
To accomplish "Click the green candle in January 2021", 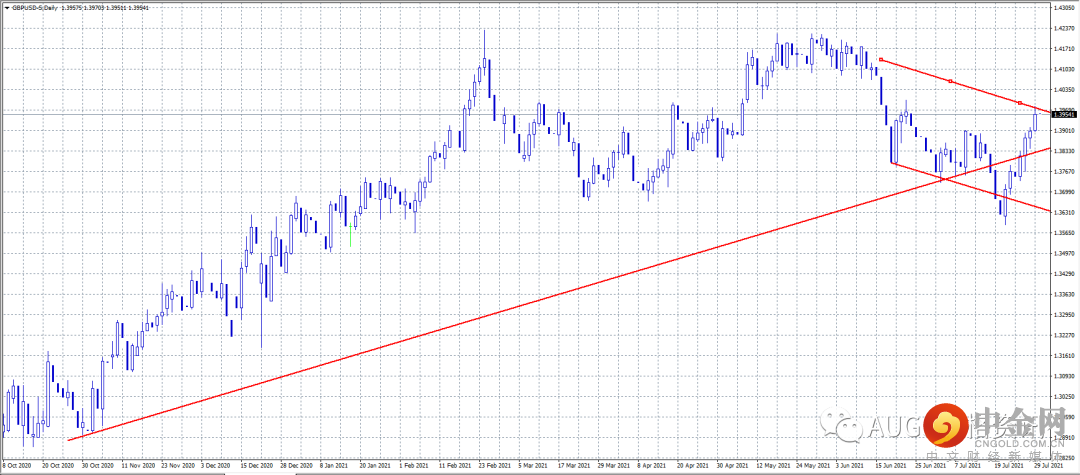I will tap(351, 234).
